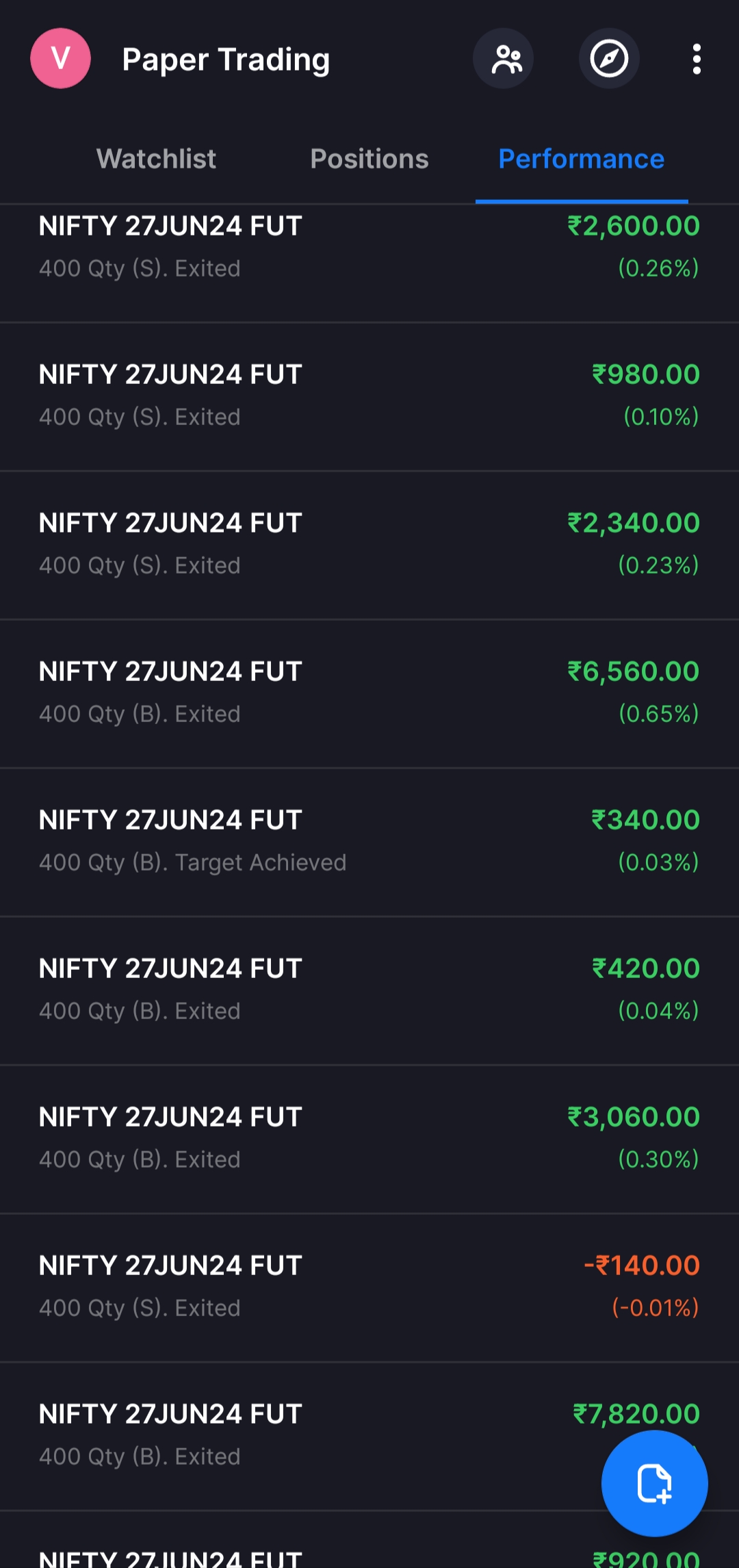The width and height of the screenshot is (739, 1568).
Task: Open the three-dot overflow menu
Action: (697, 59)
